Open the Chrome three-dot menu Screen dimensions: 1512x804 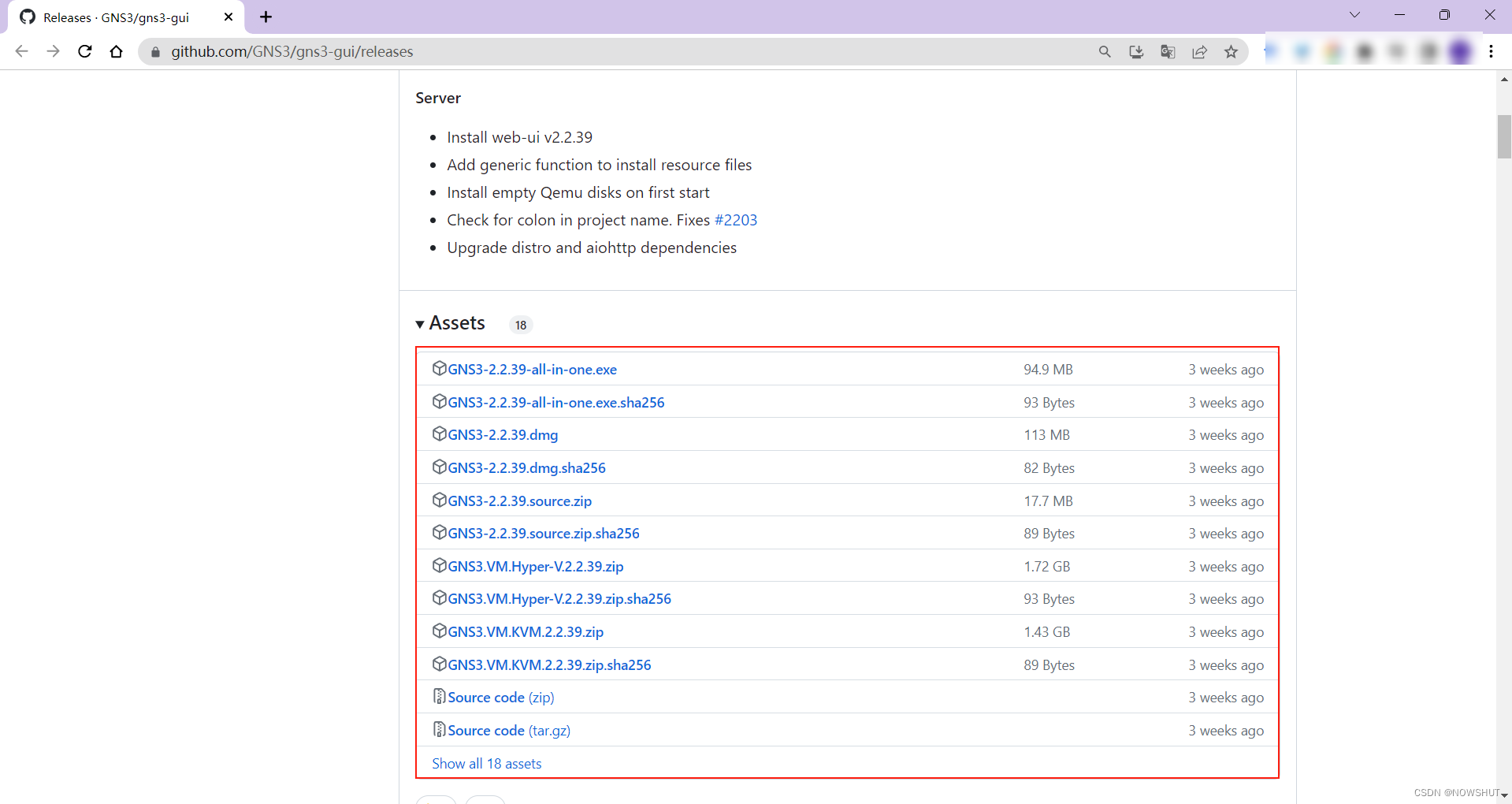coord(1491,52)
